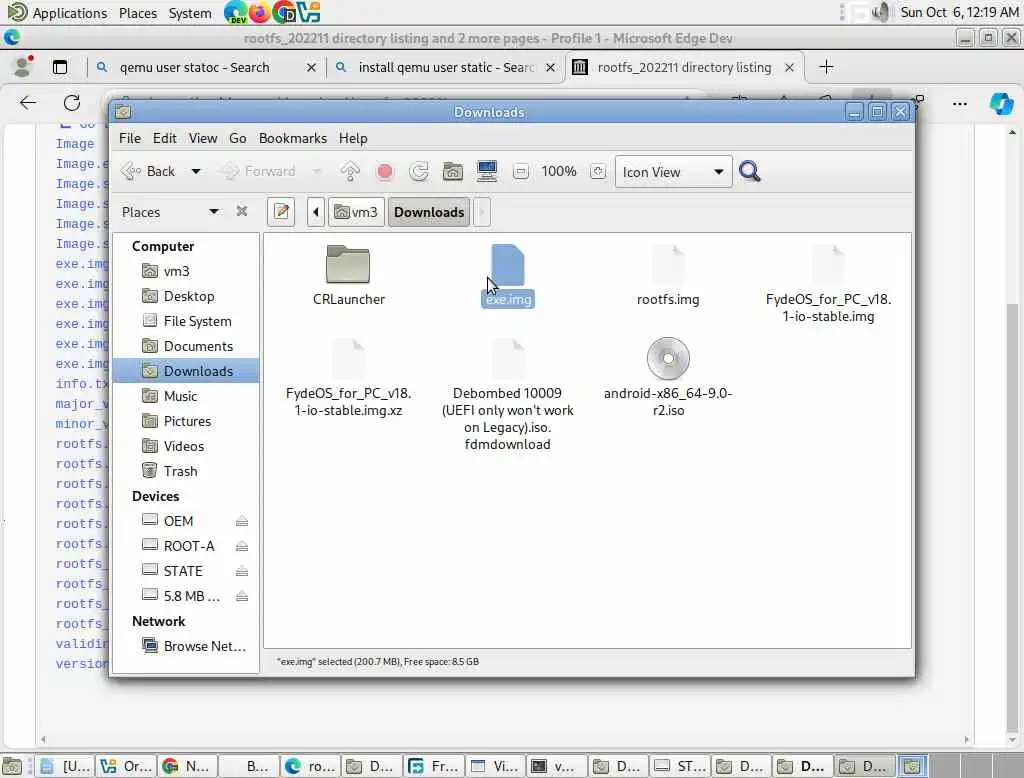Open the Bookmarks menu

[293, 138]
